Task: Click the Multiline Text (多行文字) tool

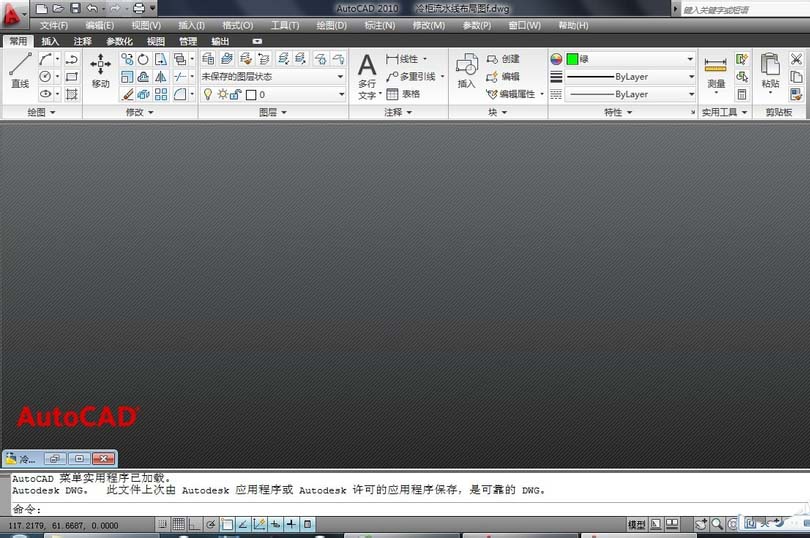Action: [x=367, y=76]
